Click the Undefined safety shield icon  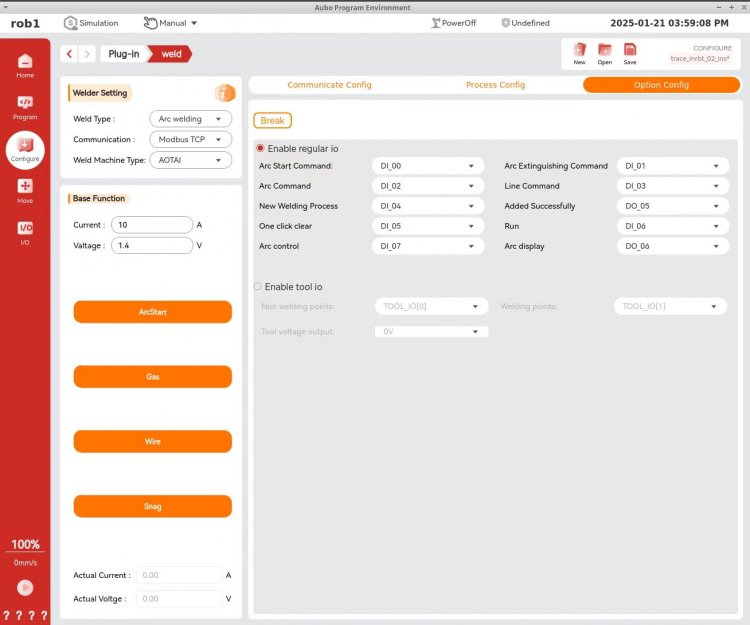coord(505,23)
